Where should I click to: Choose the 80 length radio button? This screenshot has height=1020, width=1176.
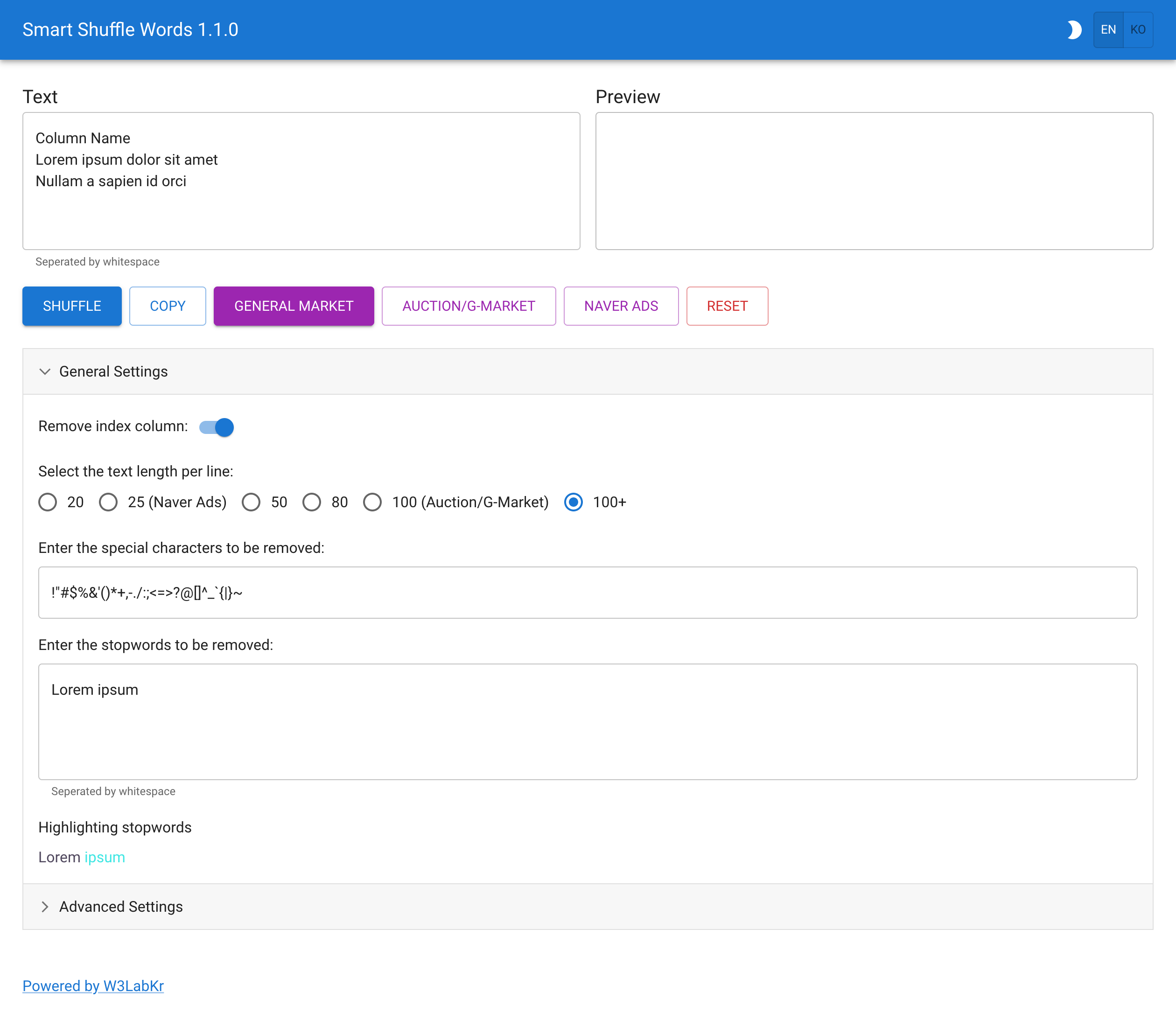pyautogui.click(x=311, y=502)
